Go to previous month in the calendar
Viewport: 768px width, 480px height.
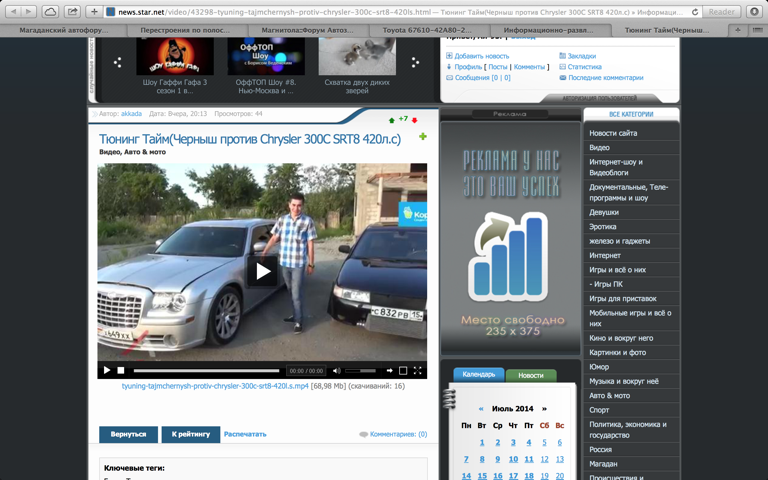(481, 408)
